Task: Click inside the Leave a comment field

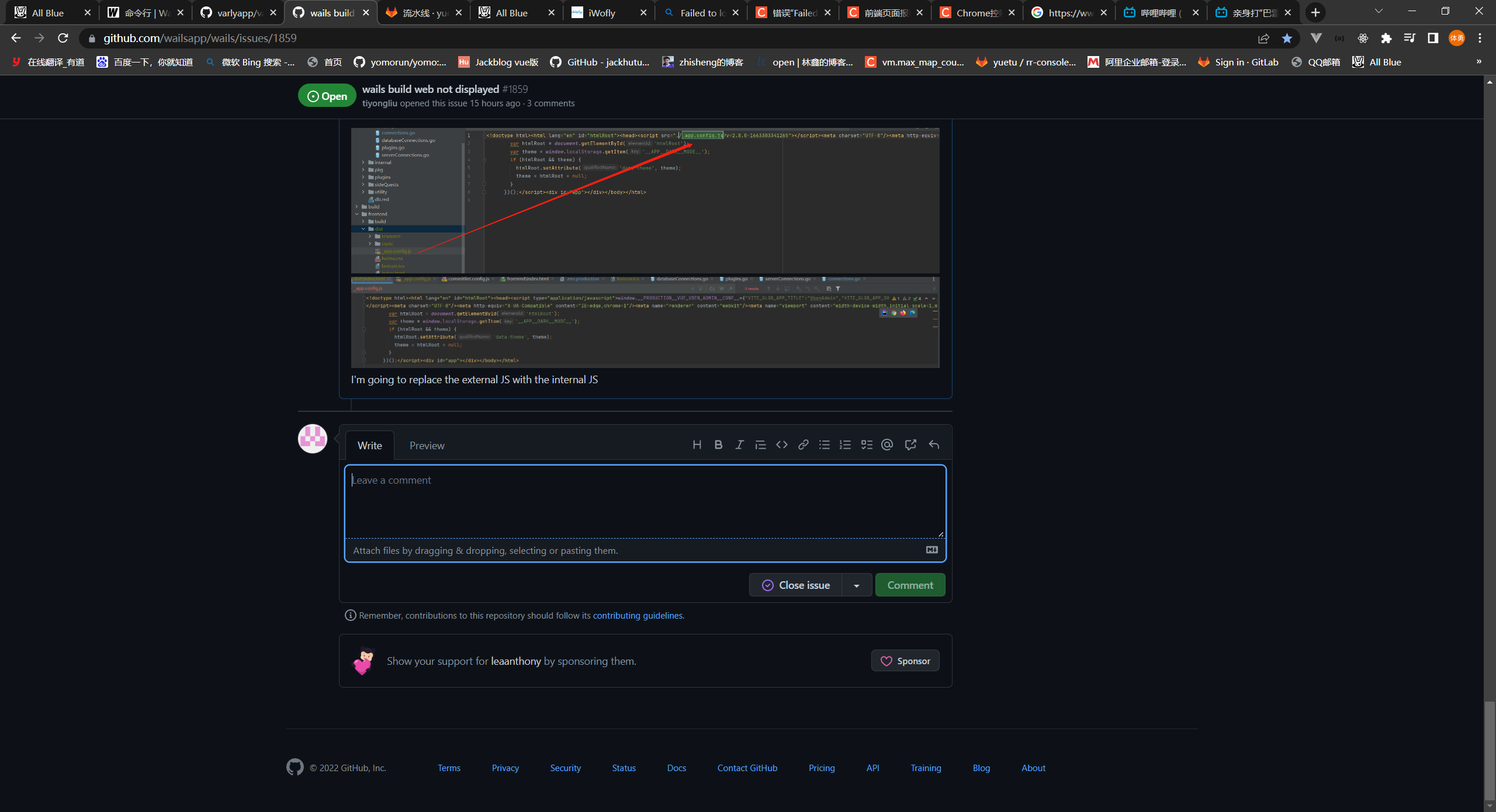Action: coord(643,502)
